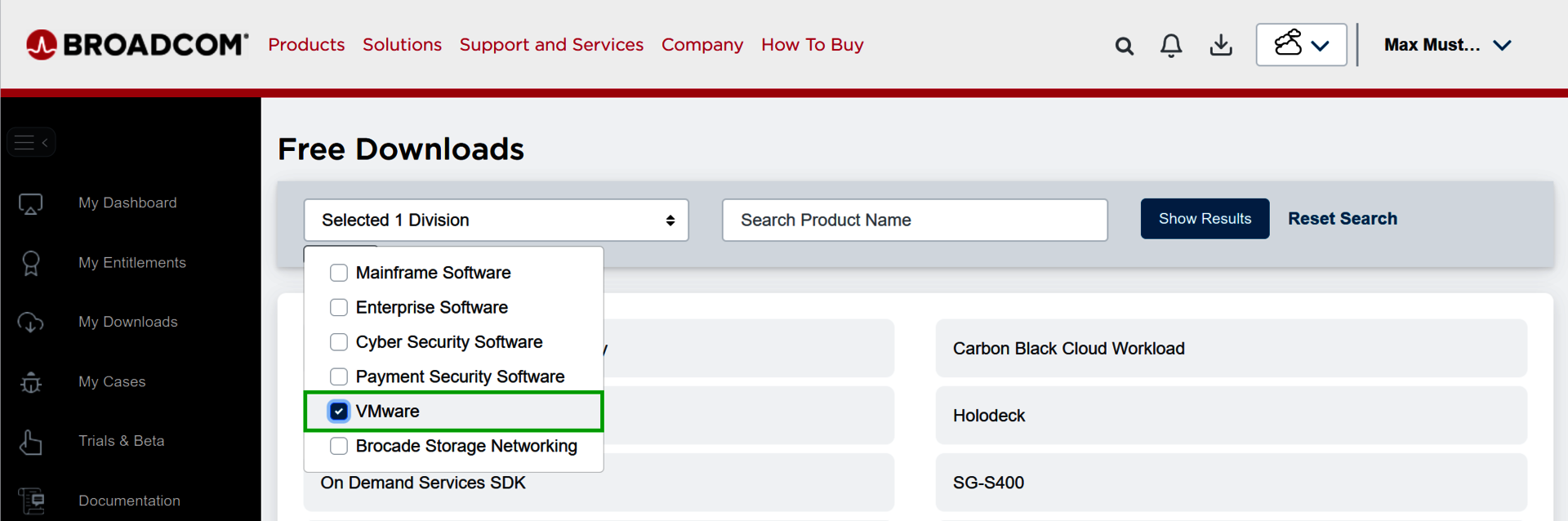Enable the Cyber Security Software checkbox
This screenshot has width=1568, height=521.
coord(339,342)
